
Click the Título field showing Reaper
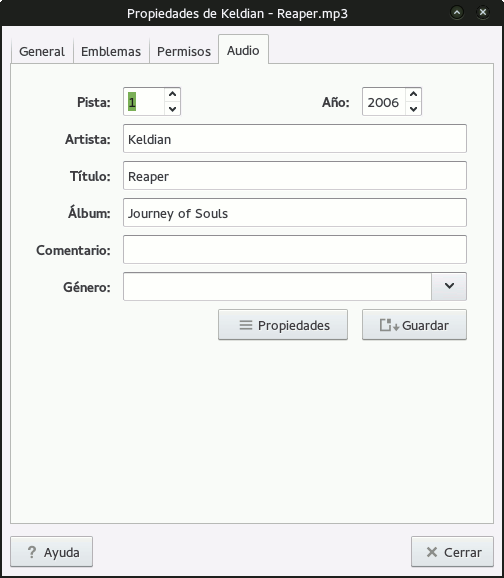[x=295, y=175]
